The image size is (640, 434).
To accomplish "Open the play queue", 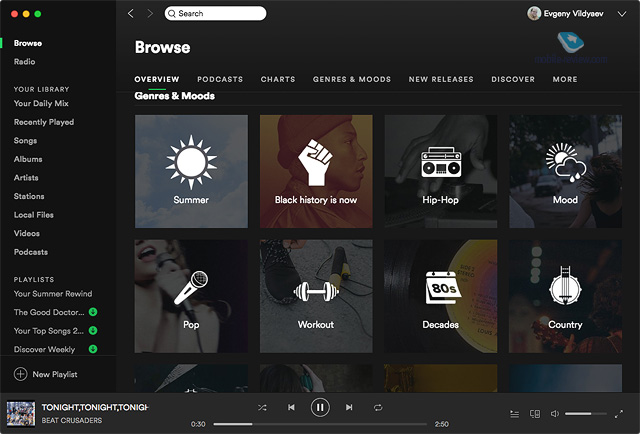I will [x=515, y=414].
